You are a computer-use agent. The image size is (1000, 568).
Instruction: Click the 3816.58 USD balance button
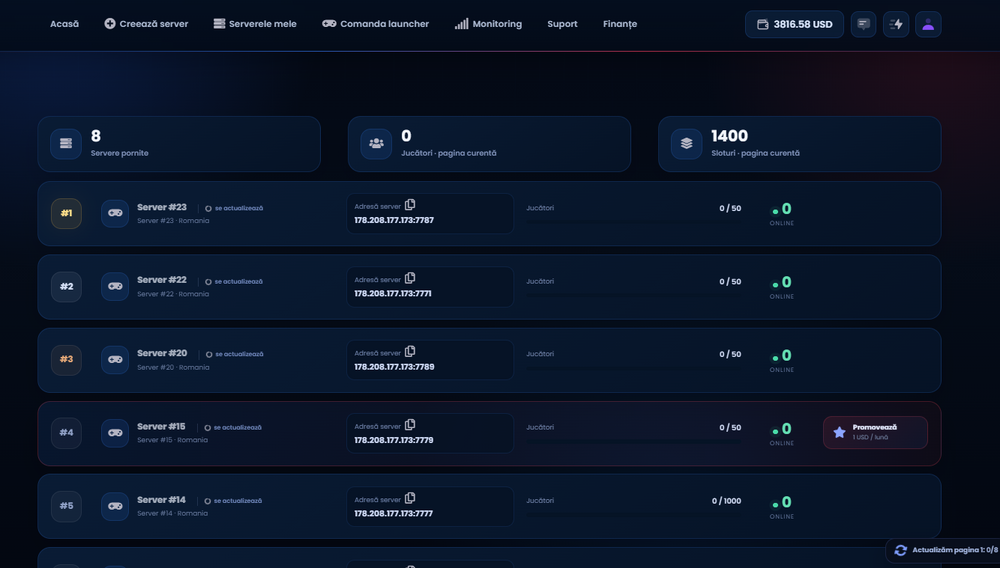pyautogui.click(x=794, y=24)
